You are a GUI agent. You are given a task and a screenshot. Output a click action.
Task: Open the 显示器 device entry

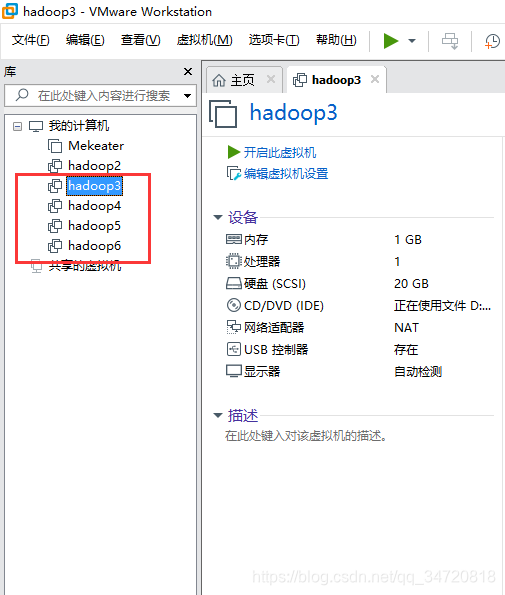coord(262,371)
